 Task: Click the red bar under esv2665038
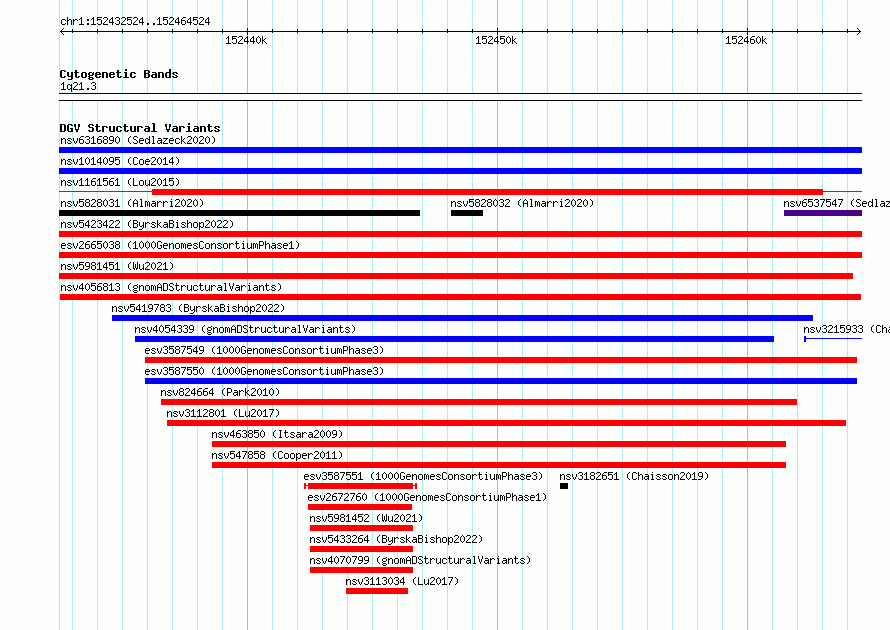click(x=460, y=255)
